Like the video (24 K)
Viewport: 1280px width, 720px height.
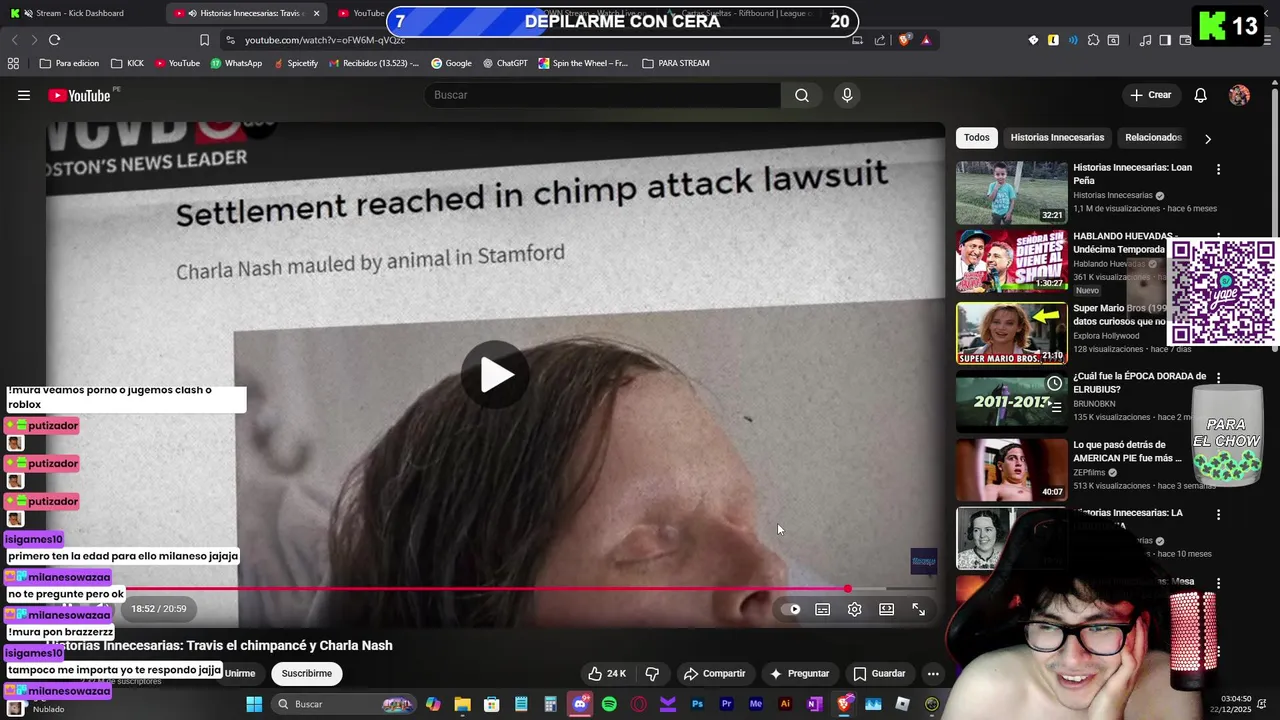(x=607, y=674)
